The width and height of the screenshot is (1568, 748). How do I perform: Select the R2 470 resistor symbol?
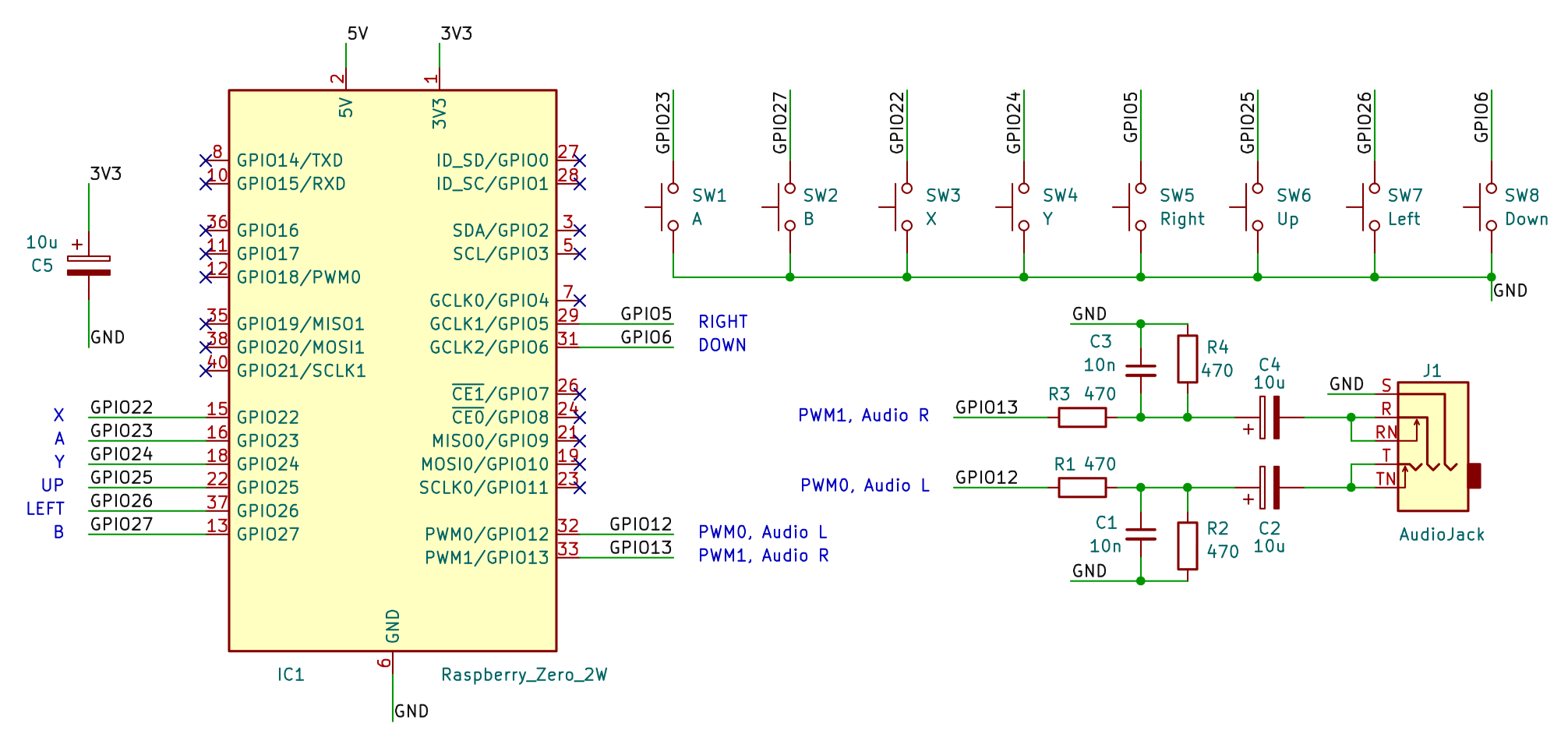tap(1187, 545)
